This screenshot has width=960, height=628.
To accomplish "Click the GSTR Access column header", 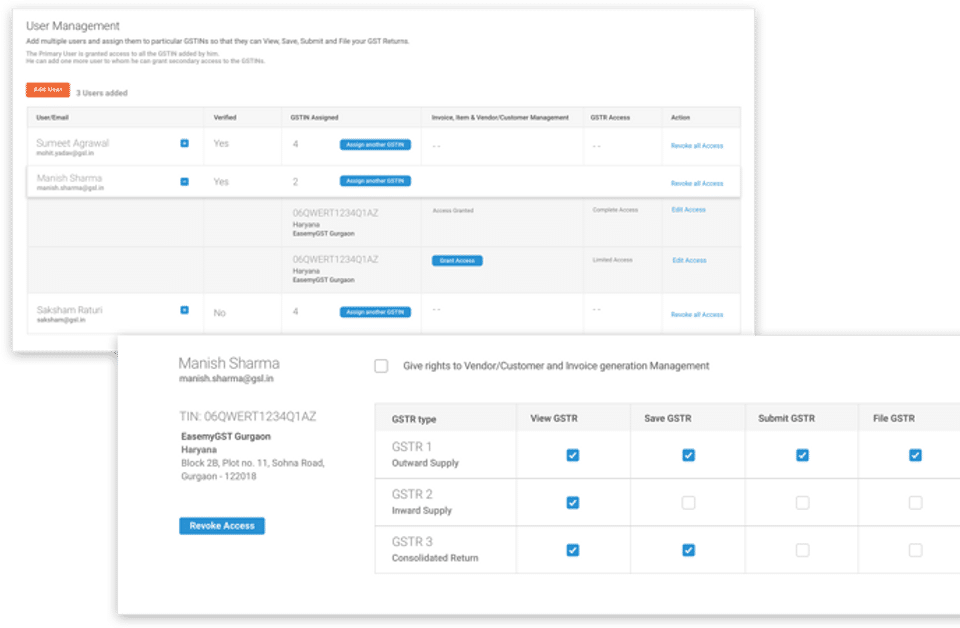I will [x=610, y=118].
